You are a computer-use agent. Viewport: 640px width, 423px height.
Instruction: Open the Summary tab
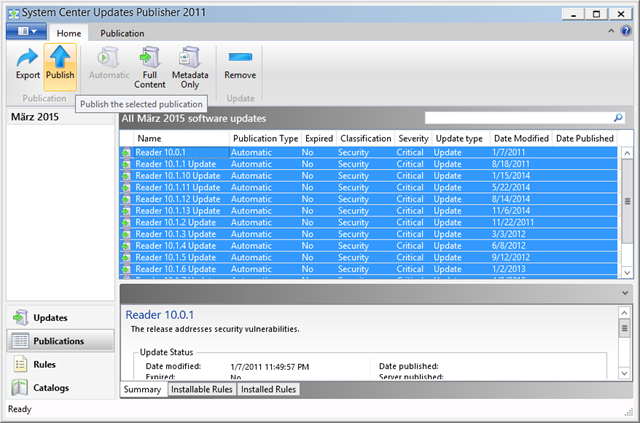tap(142, 389)
